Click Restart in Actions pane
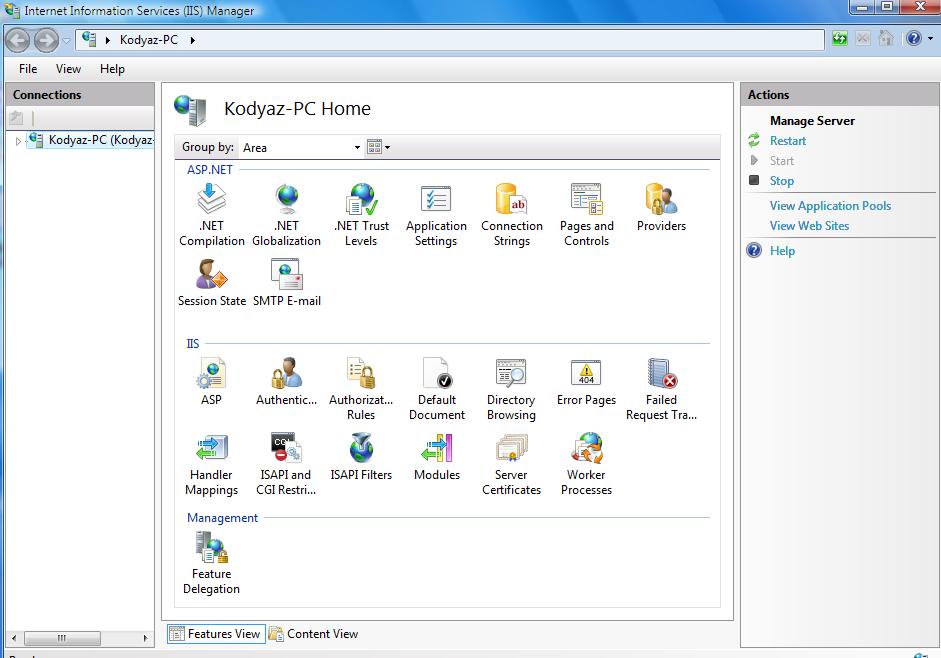 pyautogui.click(x=787, y=141)
